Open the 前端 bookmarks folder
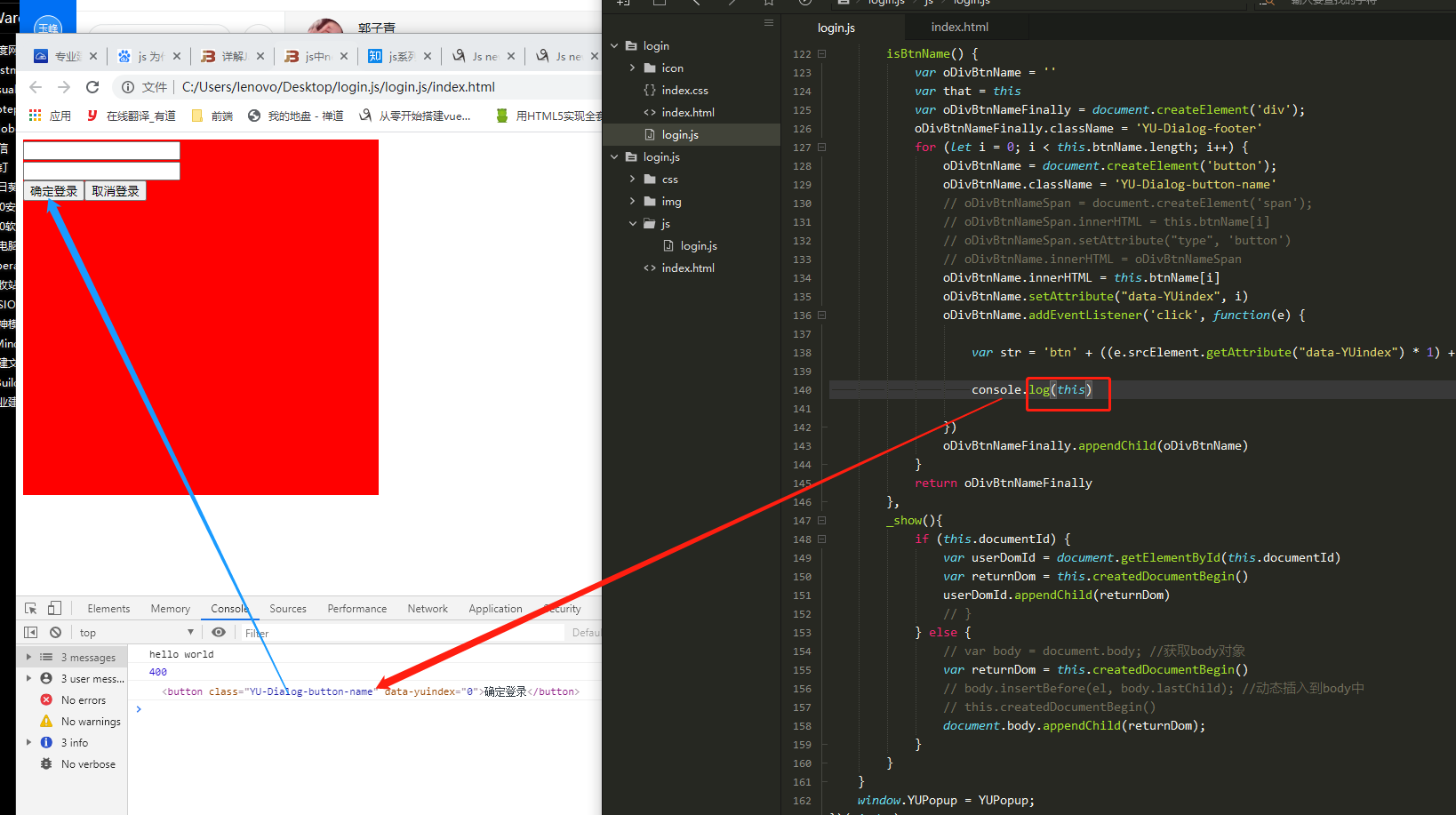The width and height of the screenshot is (1456, 815). (x=212, y=116)
